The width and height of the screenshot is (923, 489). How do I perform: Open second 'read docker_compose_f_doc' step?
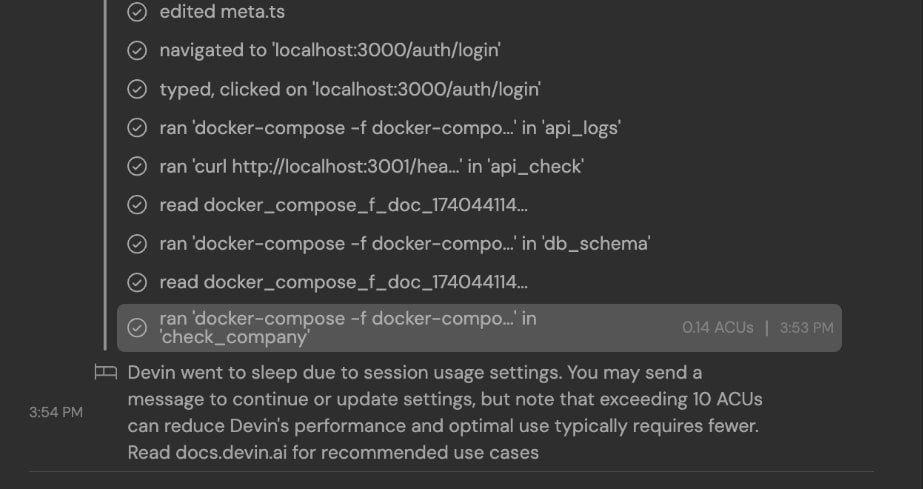[343, 282]
